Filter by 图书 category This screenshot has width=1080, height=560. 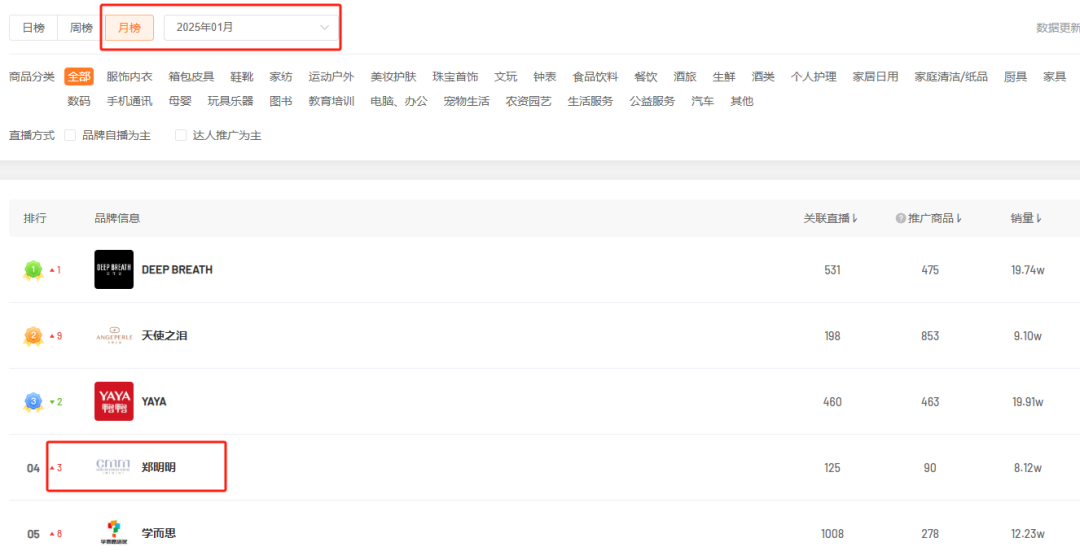(x=280, y=101)
